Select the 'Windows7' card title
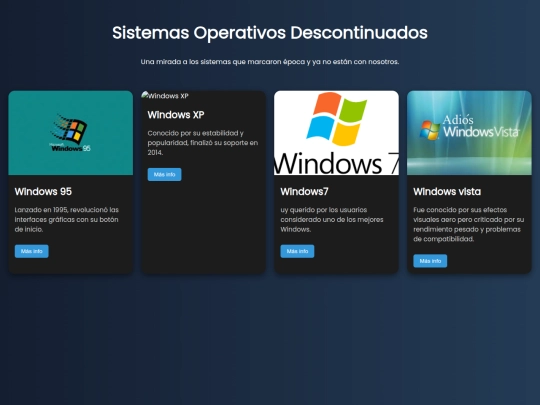The image size is (540, 405). [304, 191]
